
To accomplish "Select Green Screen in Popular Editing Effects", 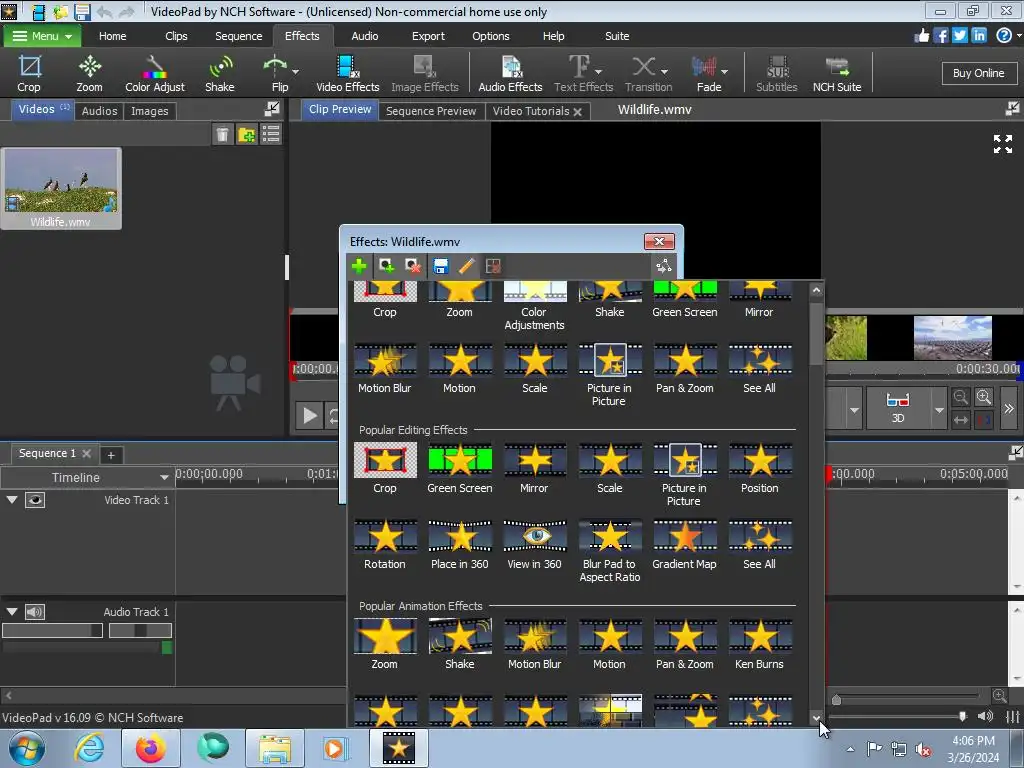I will [460, 468].
